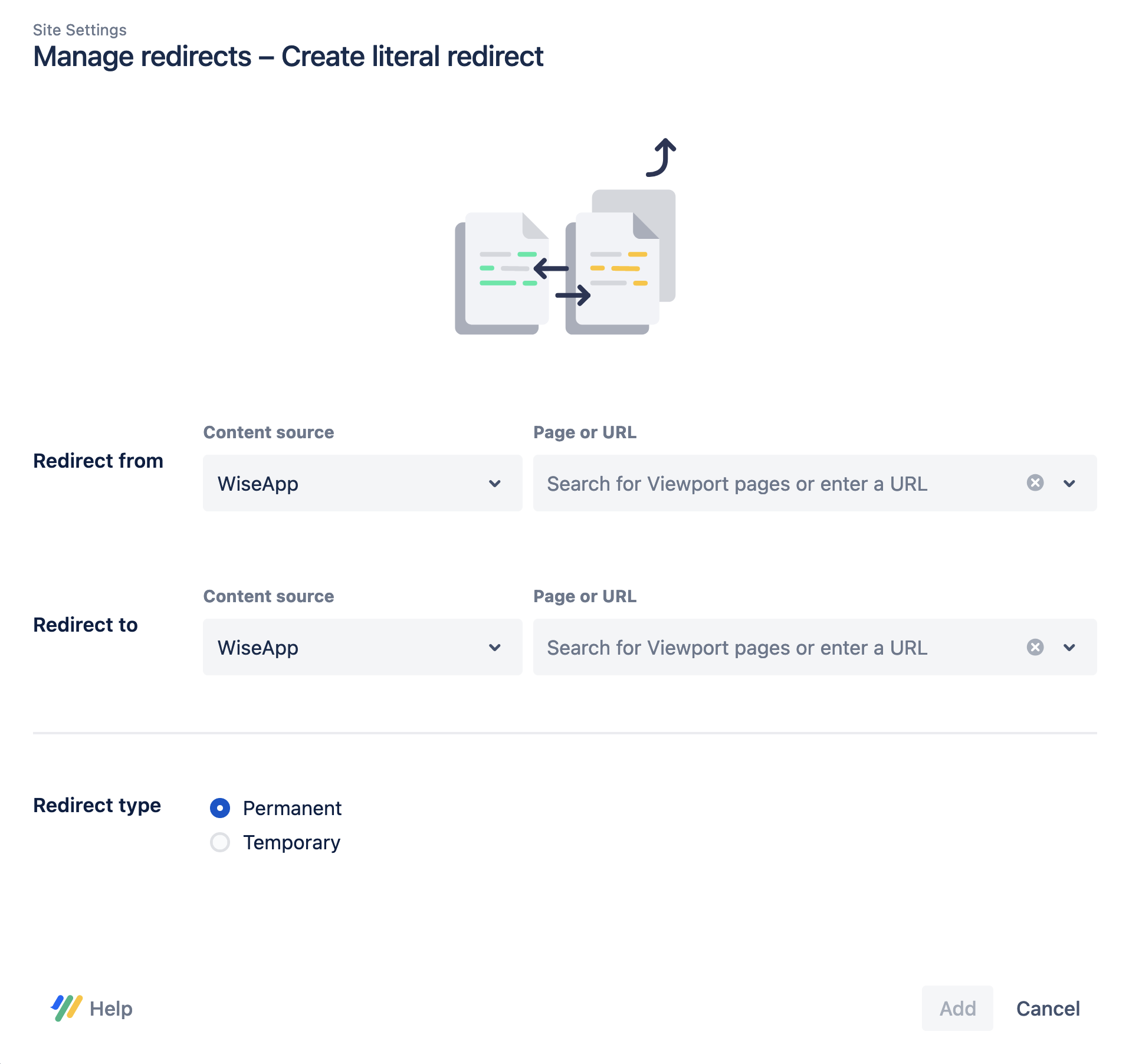Expand the Redirect from page suggestions chevron
The height and width of the screenshot is (1064, 1129).
point(1069,483)
